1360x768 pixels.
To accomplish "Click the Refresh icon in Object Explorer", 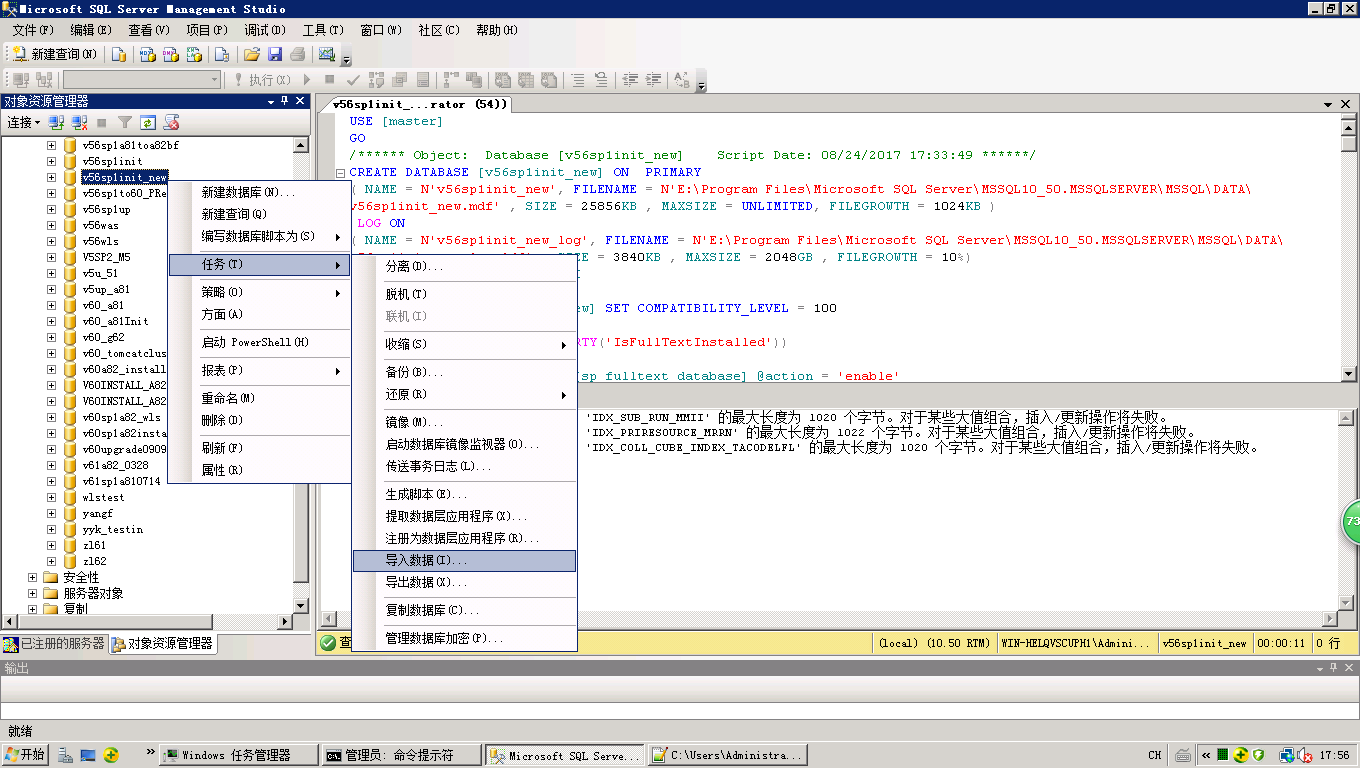I will (x=148, y=123).
